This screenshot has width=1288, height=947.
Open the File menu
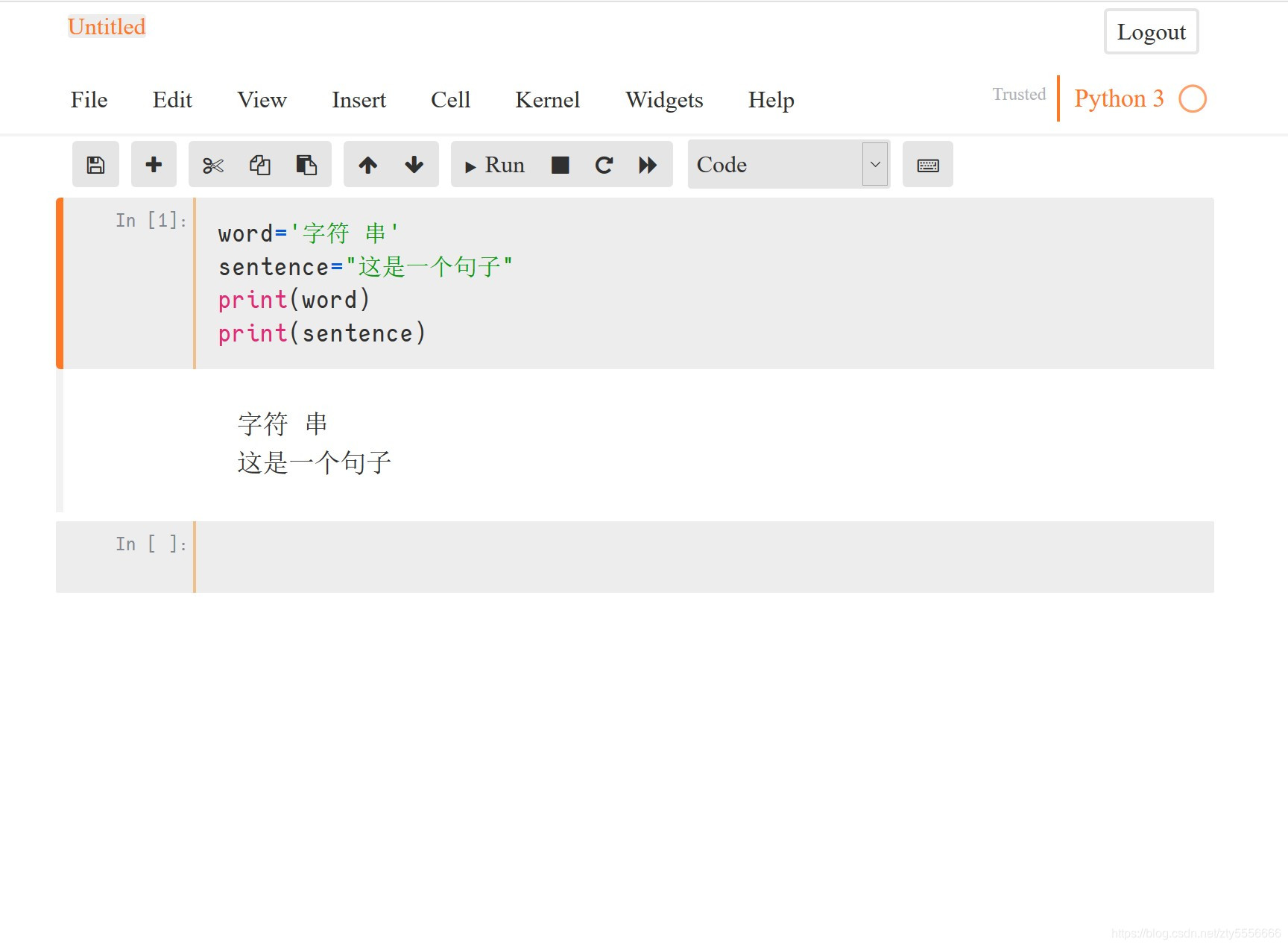coord(89,100)
